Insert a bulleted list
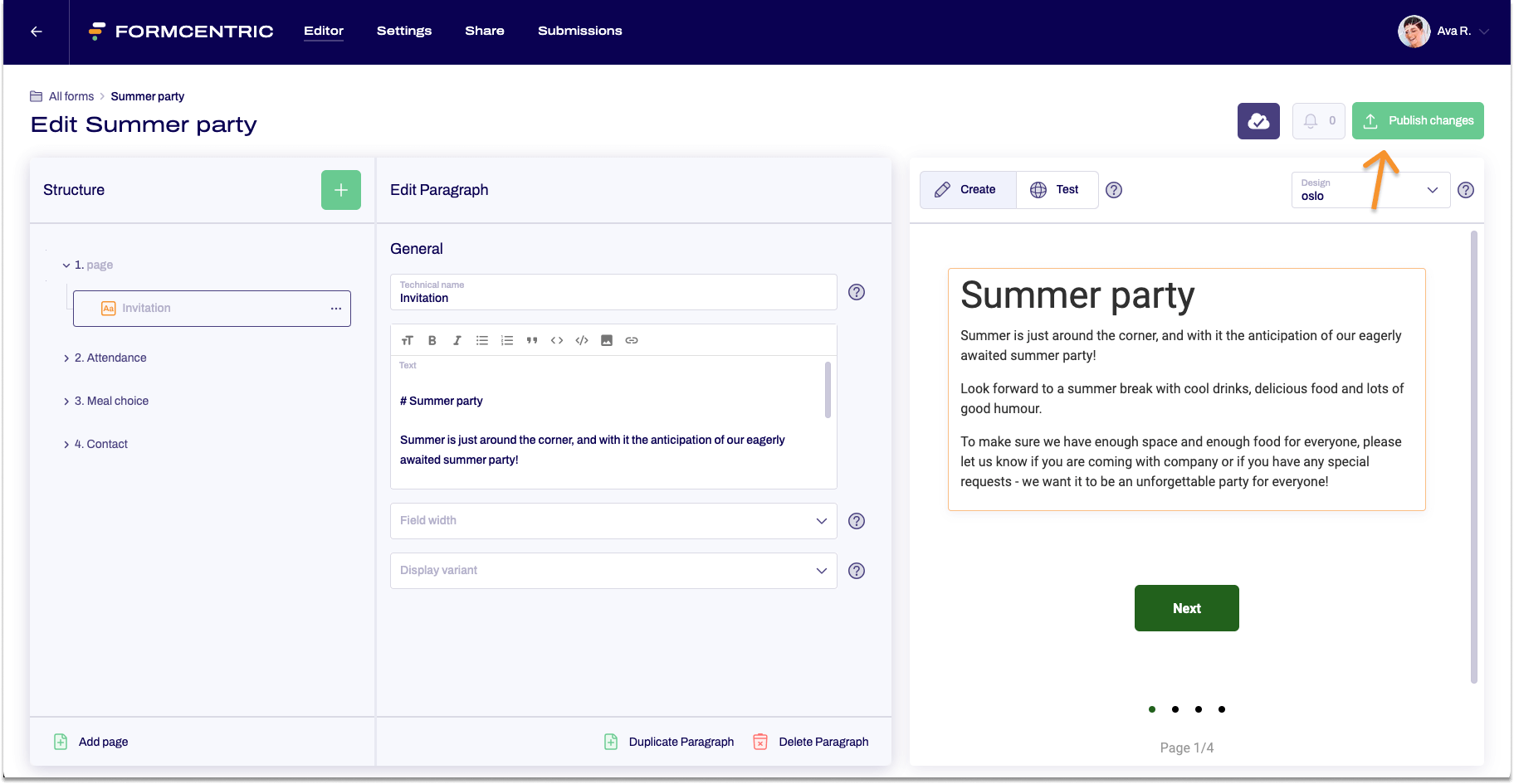Screen dimensions: 1514x784 [x=482, y=340]
